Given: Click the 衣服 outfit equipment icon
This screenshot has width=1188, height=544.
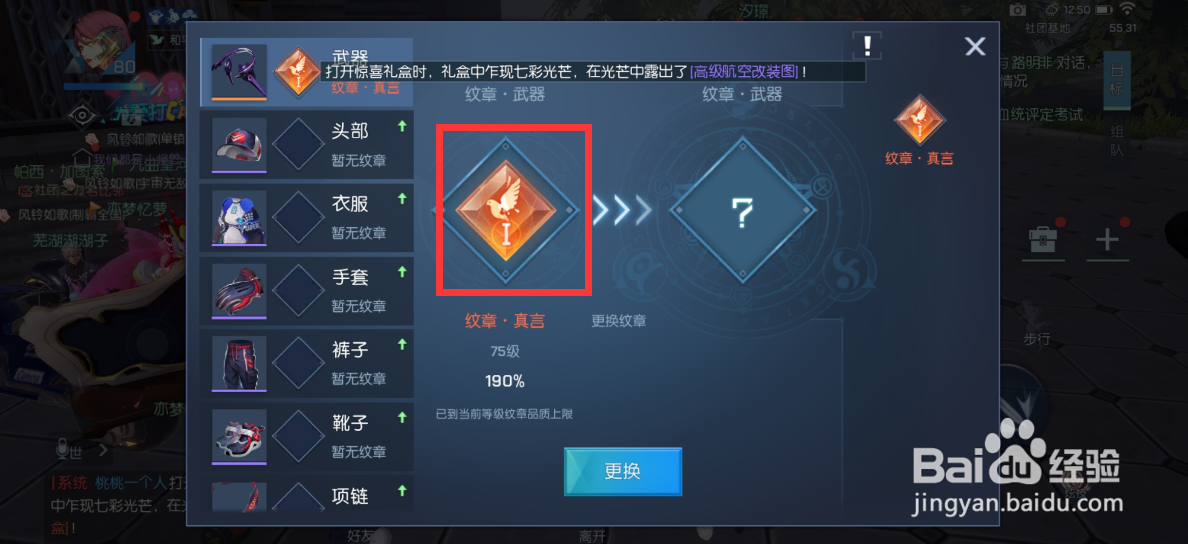Looking at the screenshot, I should (239, 217).
